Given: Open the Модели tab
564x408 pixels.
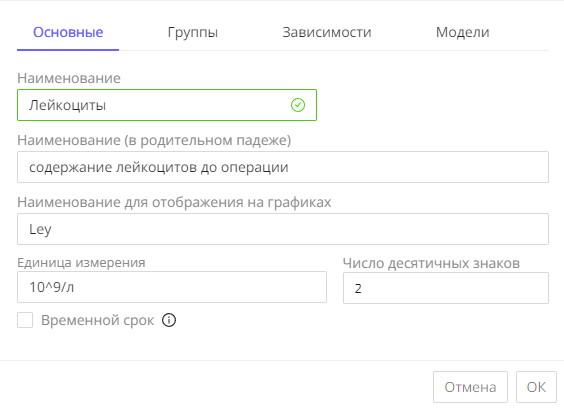Looking at the screenshot, I should (x=463, y=32).
